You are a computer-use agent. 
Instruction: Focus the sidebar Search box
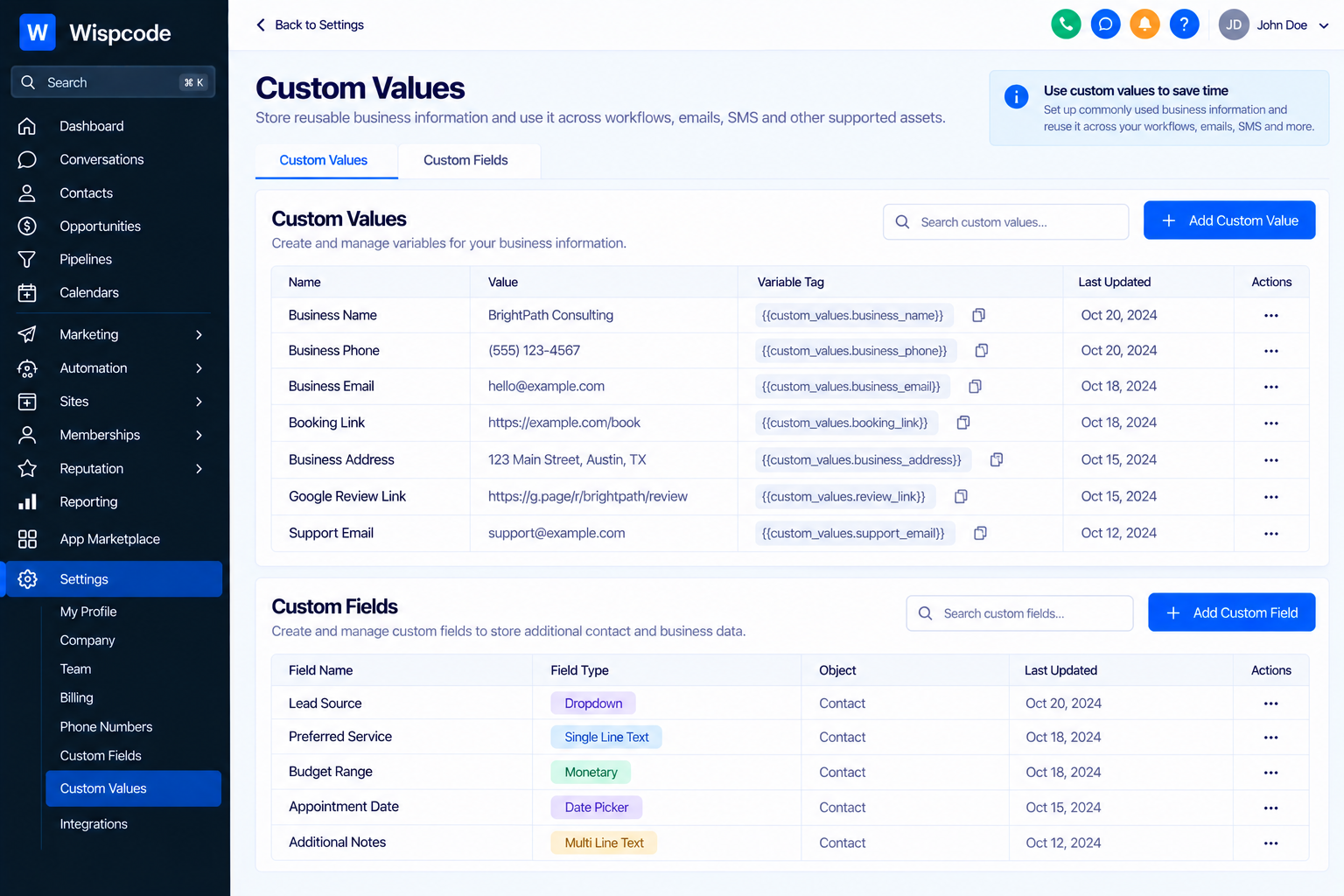pos(113,82)
